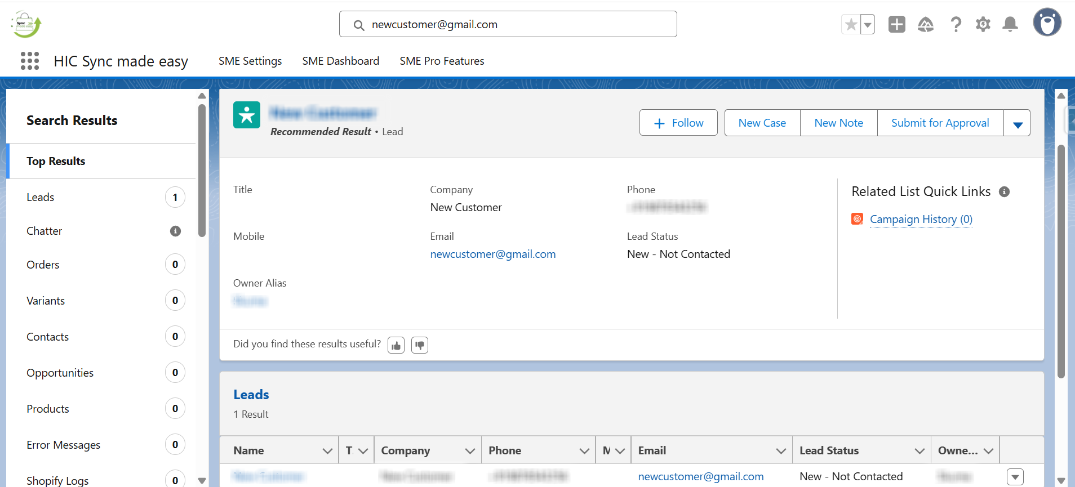This screenshot has width=1075, height=487.
Task: Click New Case button
Action: tap(762, 123)
